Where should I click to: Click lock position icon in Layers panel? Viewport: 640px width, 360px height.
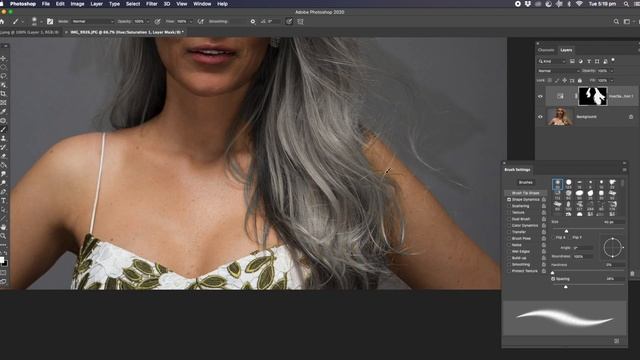(564, 80)
